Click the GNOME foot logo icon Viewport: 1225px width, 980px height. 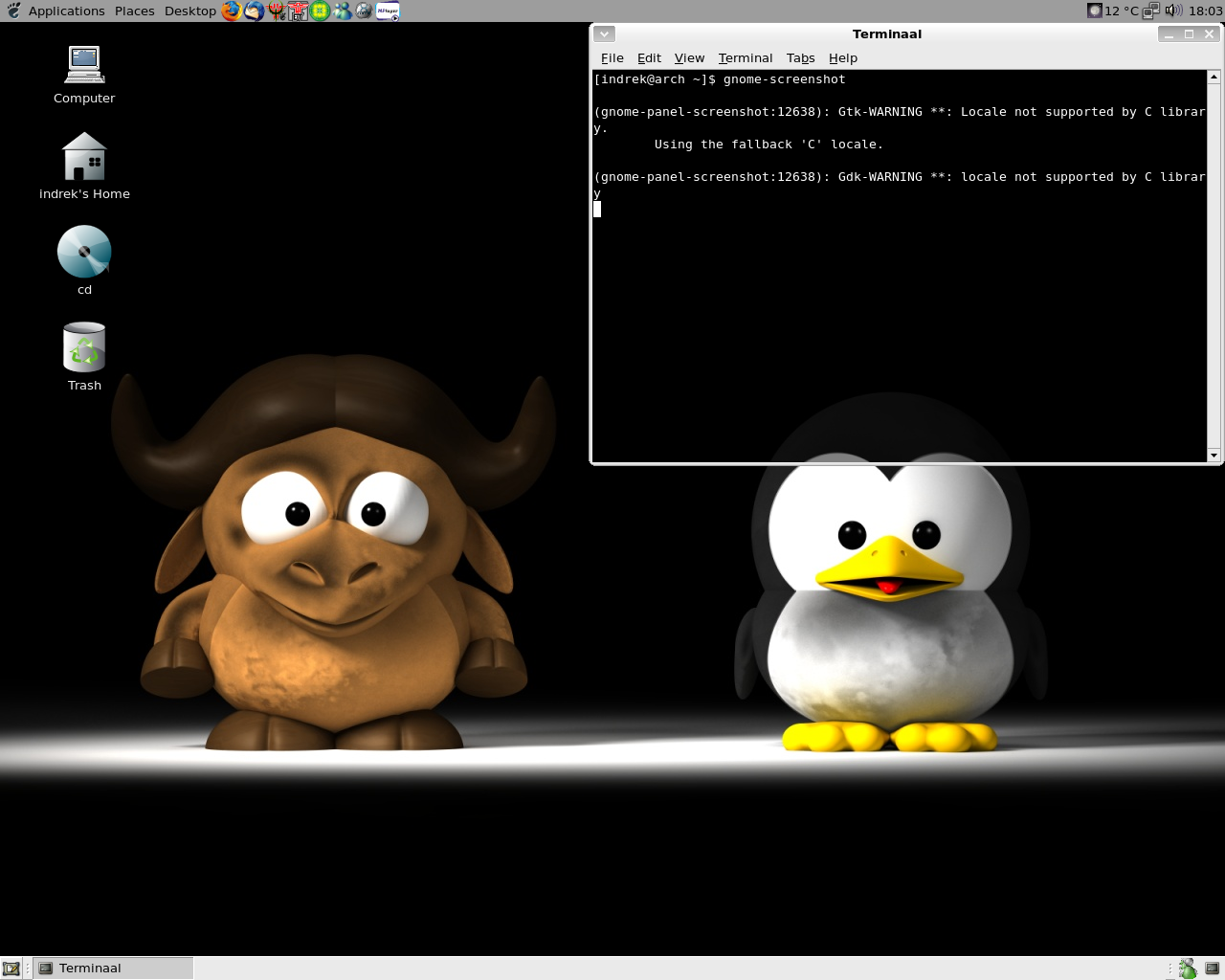tap(13, 11)
